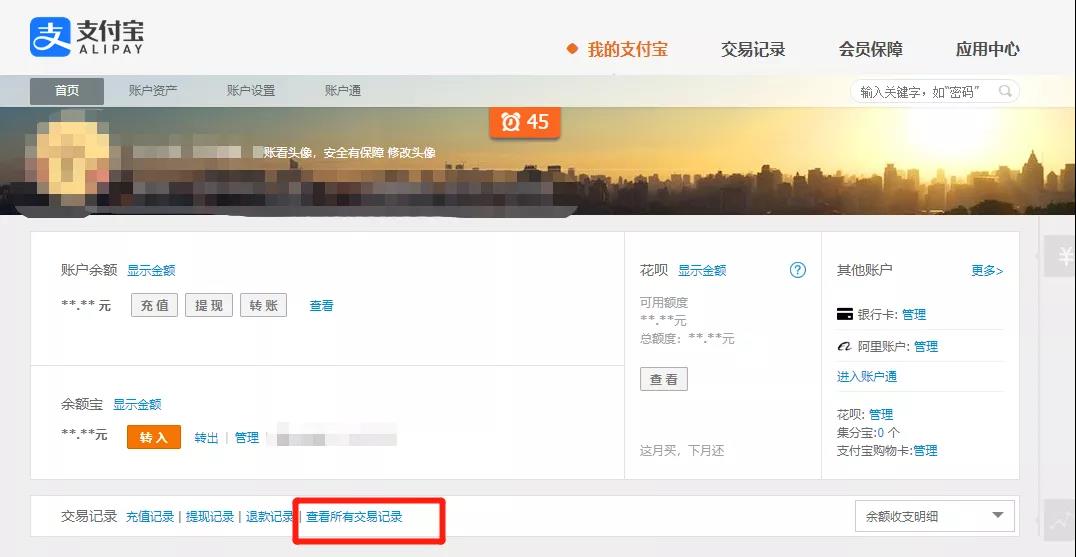The height and width of the screenshot is (557, 1076).
Task: Open 提现记录 link
Action: 210,517
